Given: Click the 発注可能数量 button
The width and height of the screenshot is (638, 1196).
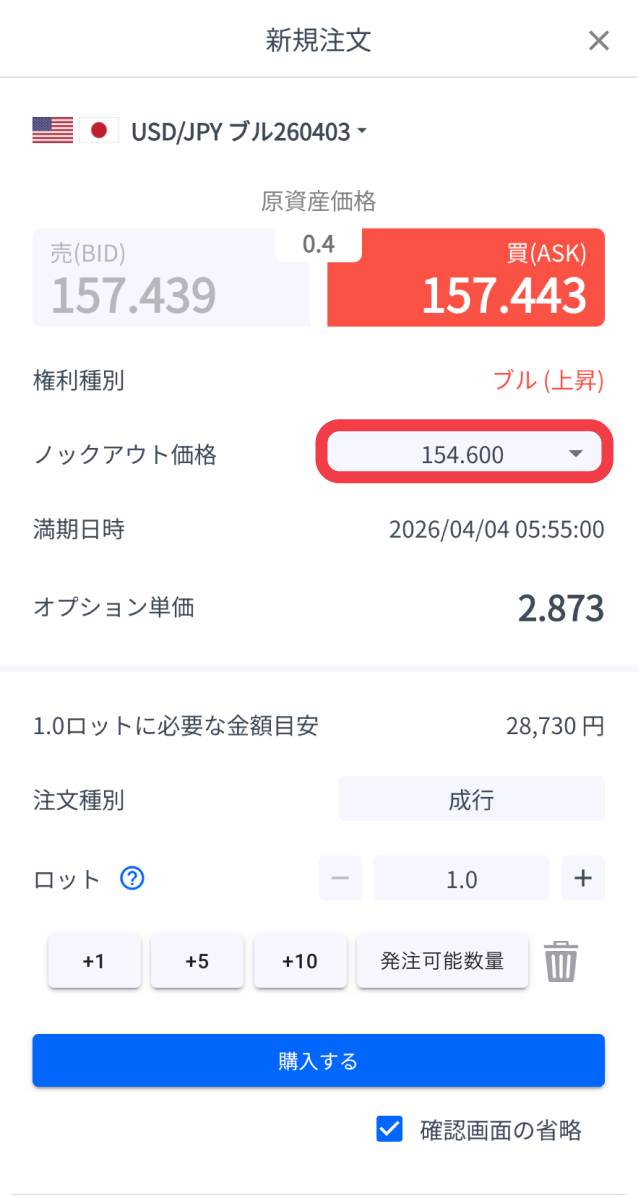Looking at the screenshot, I should pos(442,961).
